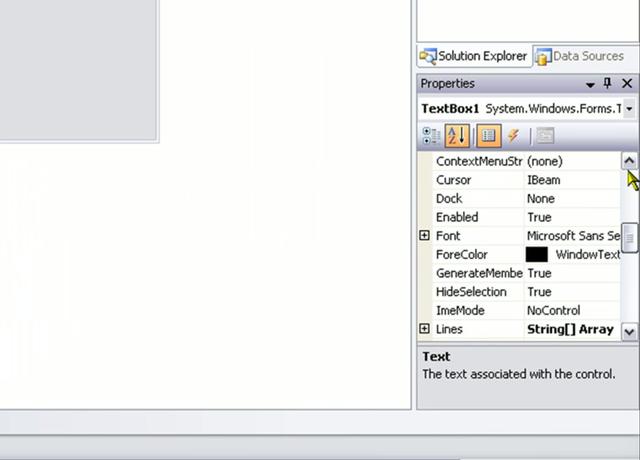Click the Property Pages icon
The width and height of the screenshot is (640, 460).
pyautogui.click(x=545, y=136)
